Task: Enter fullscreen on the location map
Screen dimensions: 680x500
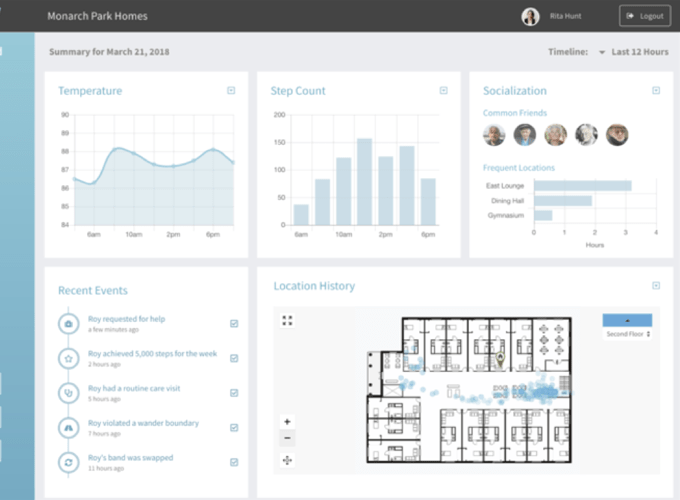Action: pyautogui.click(x=288, y=320)
